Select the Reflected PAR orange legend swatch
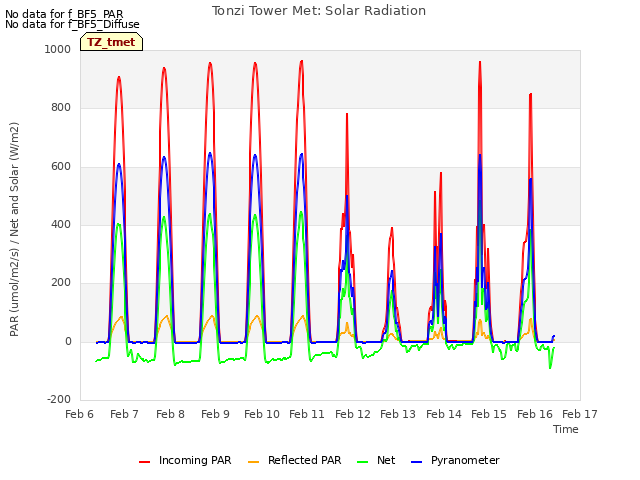Image resolution: width=640 pixels, height=480 pixels. (253, 462)
